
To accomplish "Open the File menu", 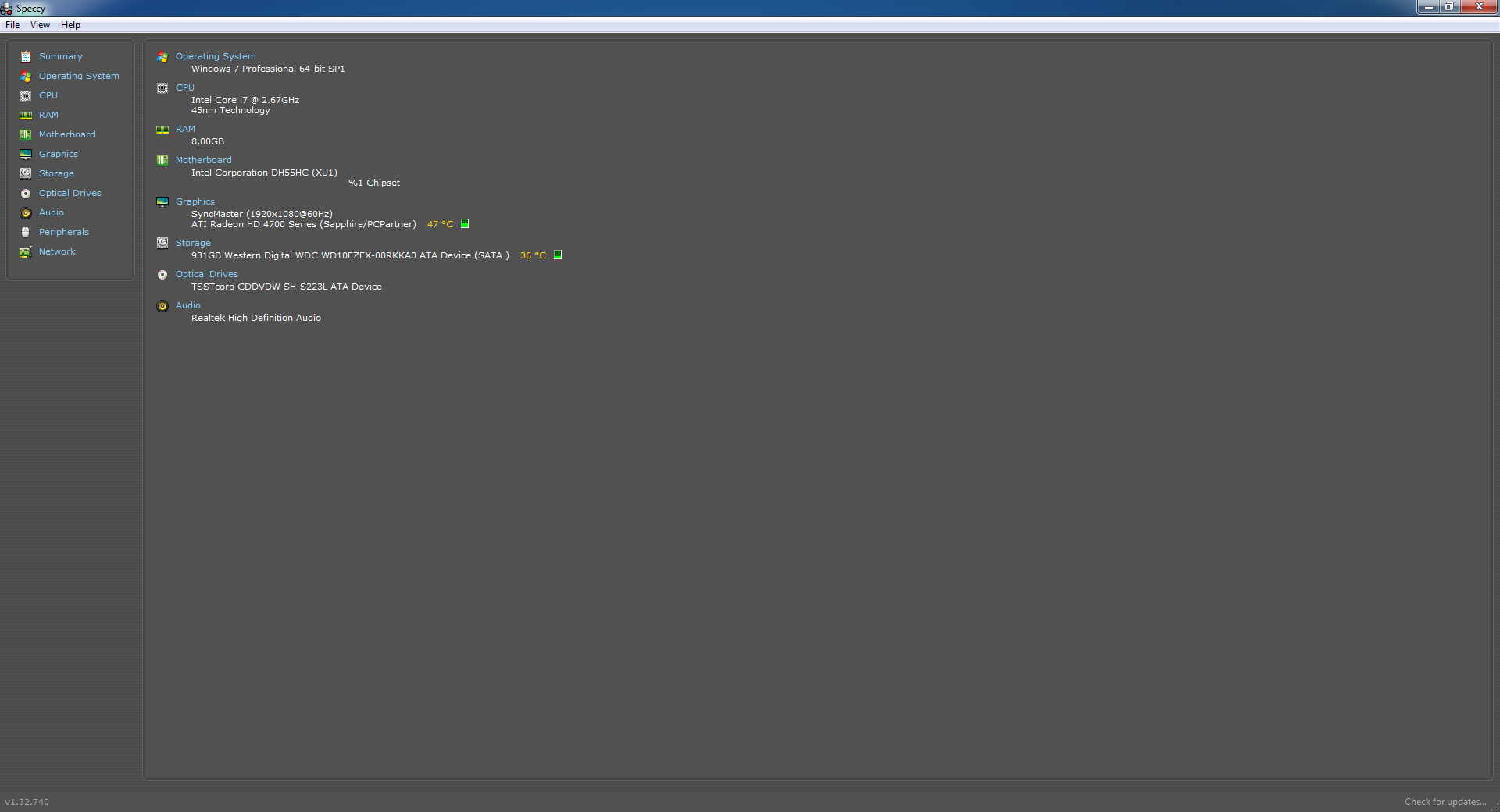I will (12, 25).
